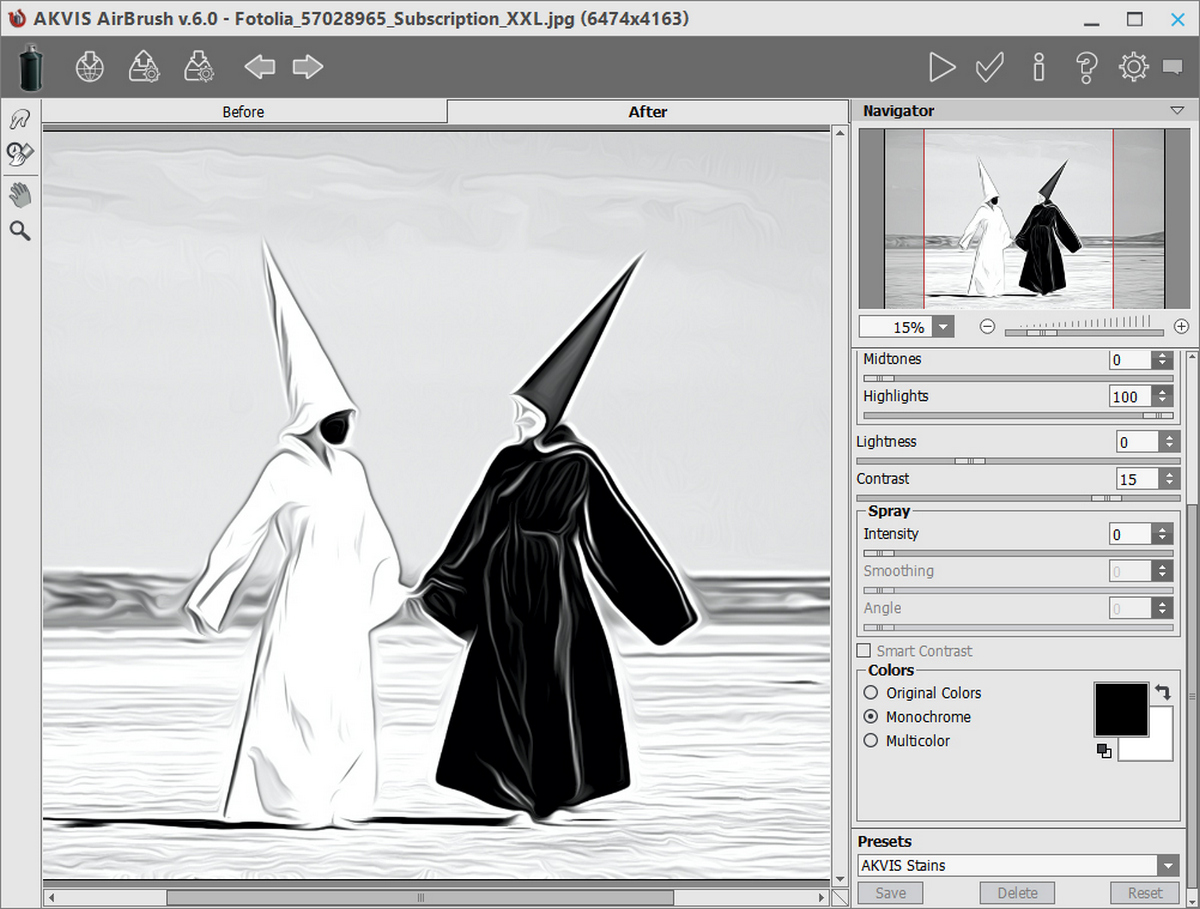Click the Lightness value field showing 0
This screenshot has height=909, width=1200.
pyautogui.click(x=1137, y=442)
